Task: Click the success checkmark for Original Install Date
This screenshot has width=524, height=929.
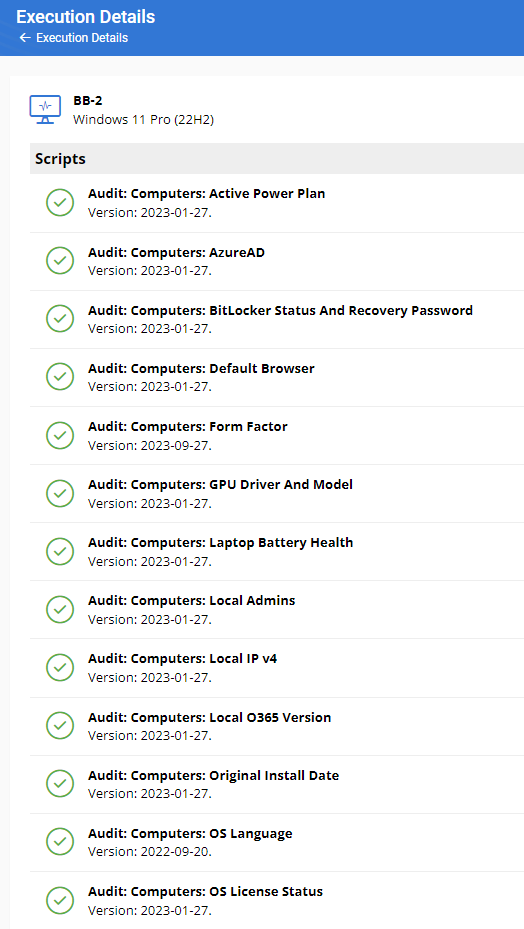Action: (60, 784)
